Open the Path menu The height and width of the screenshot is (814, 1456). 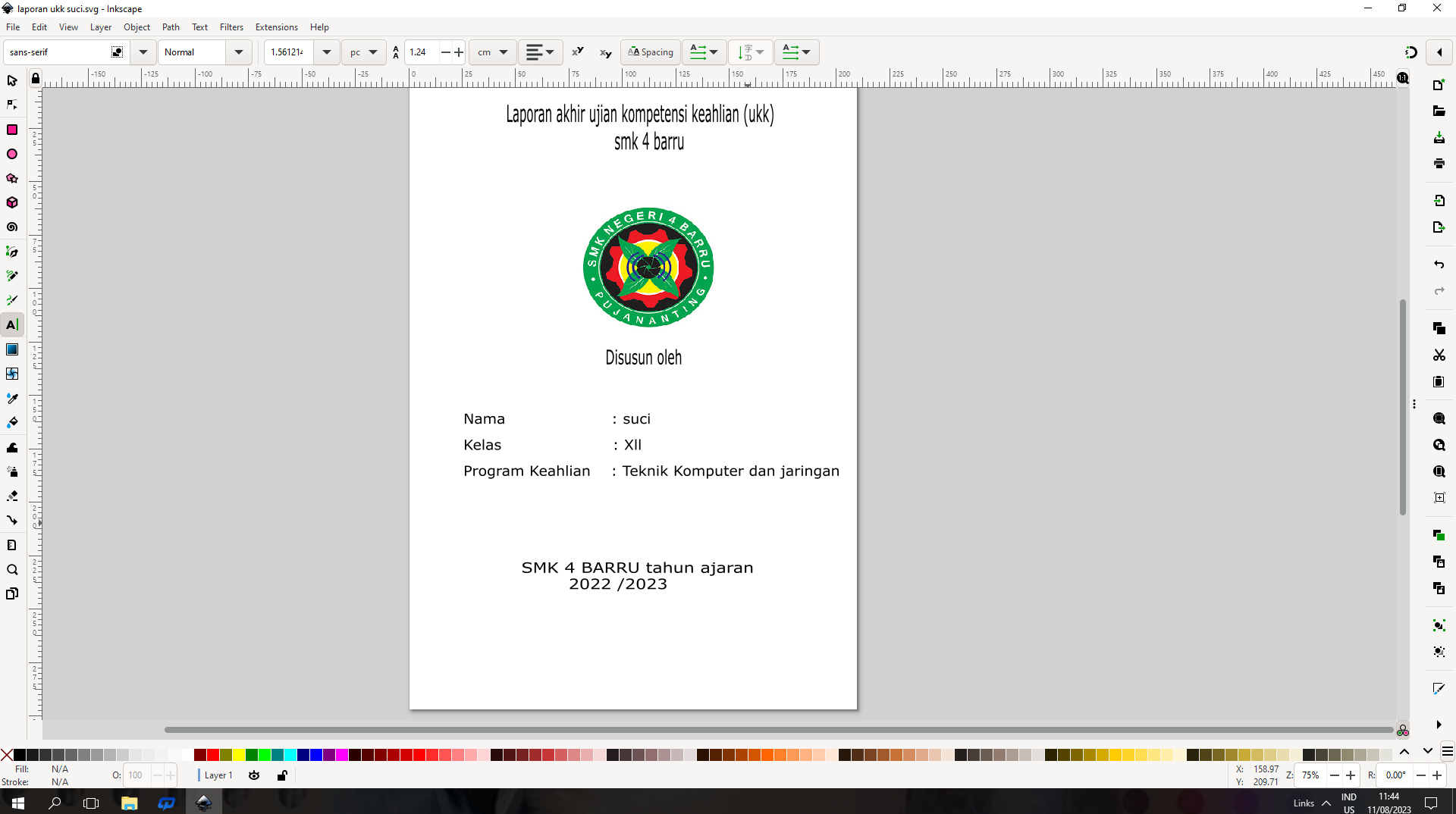(171, 27)
